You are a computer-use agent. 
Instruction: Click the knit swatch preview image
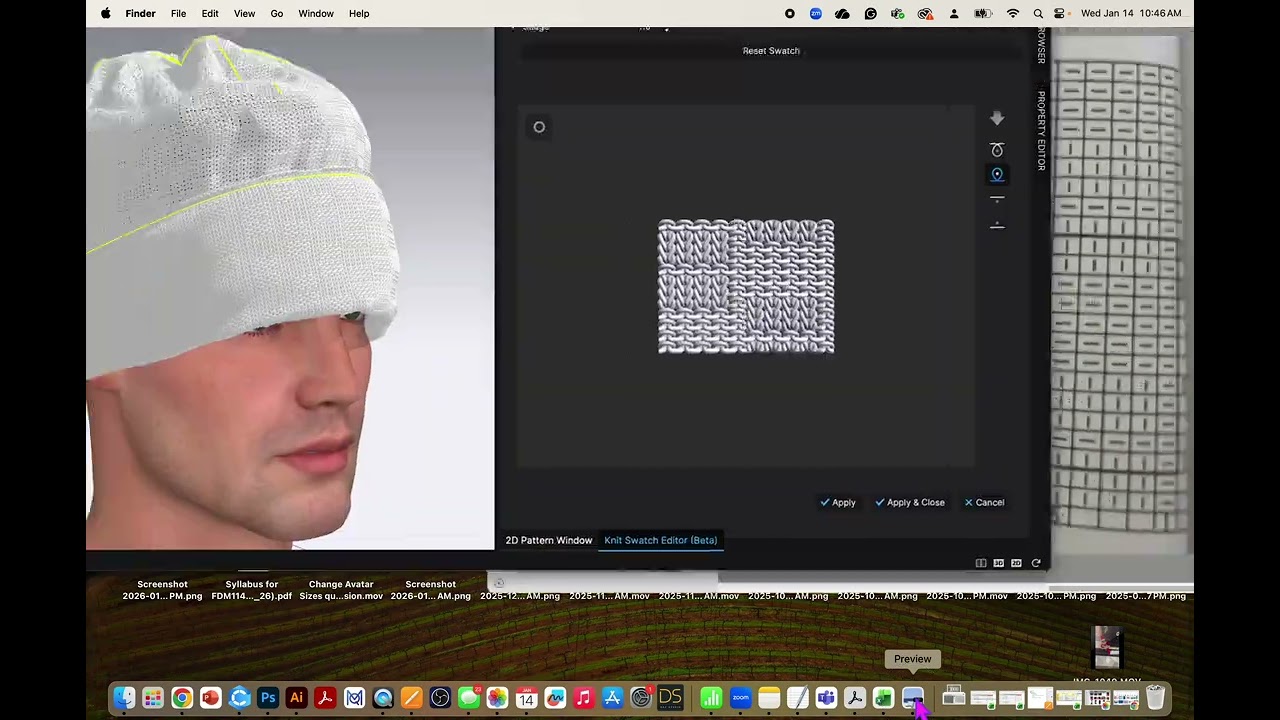click(x=746, y=287)
